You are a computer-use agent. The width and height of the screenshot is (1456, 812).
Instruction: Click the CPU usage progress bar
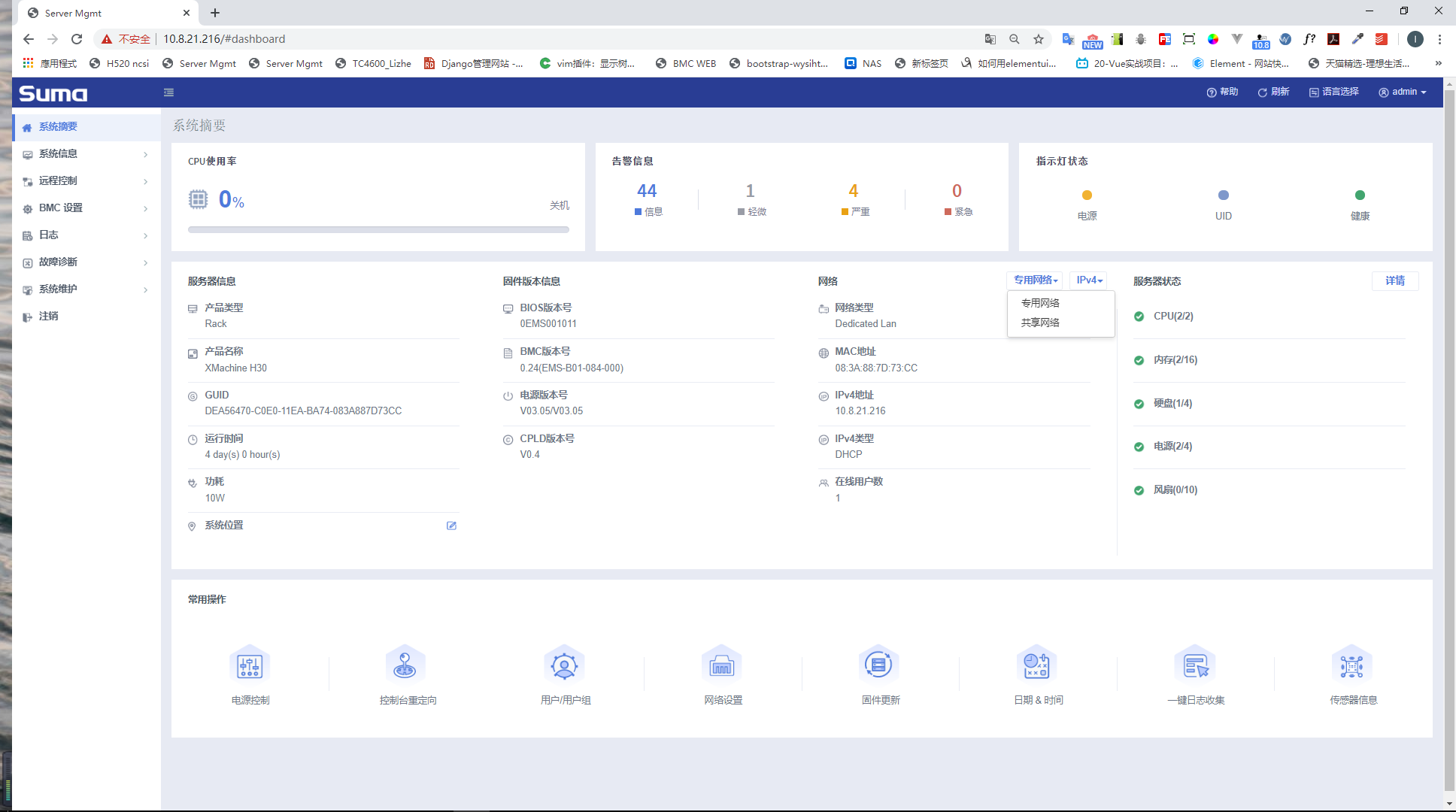coord(378,229)
